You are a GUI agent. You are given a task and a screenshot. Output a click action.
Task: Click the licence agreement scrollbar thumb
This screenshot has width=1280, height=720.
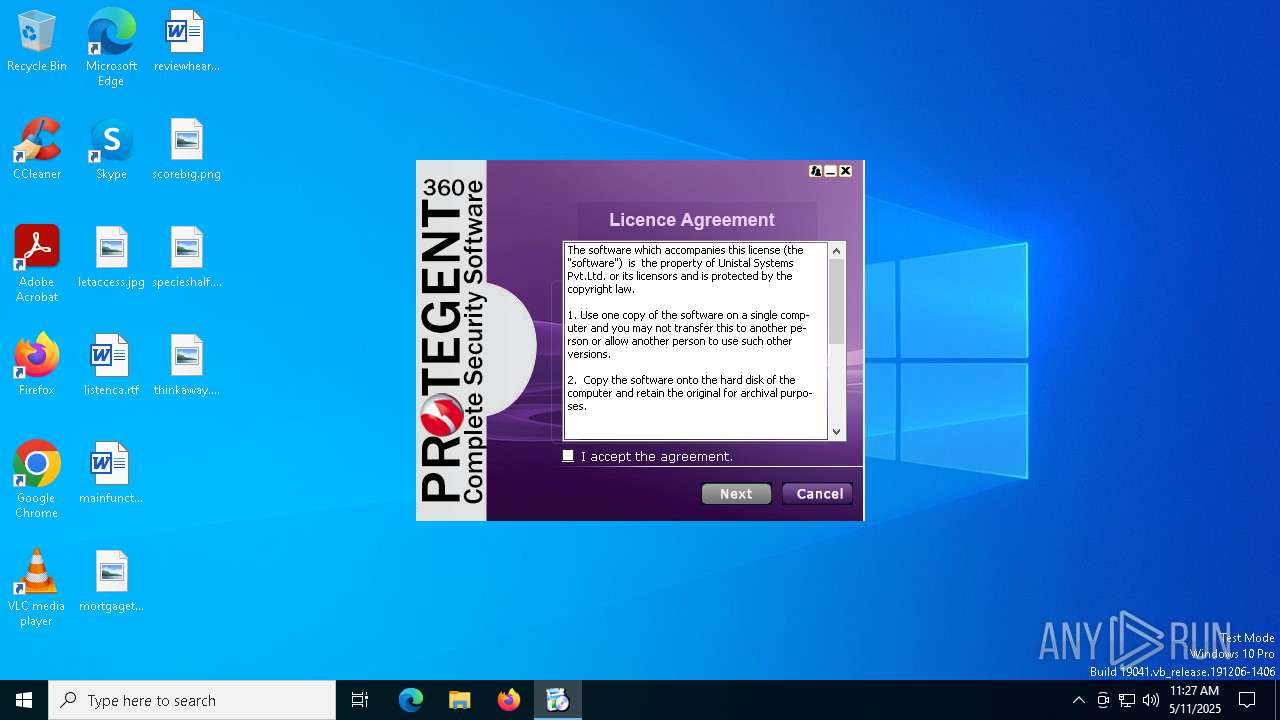pos(837,301)
